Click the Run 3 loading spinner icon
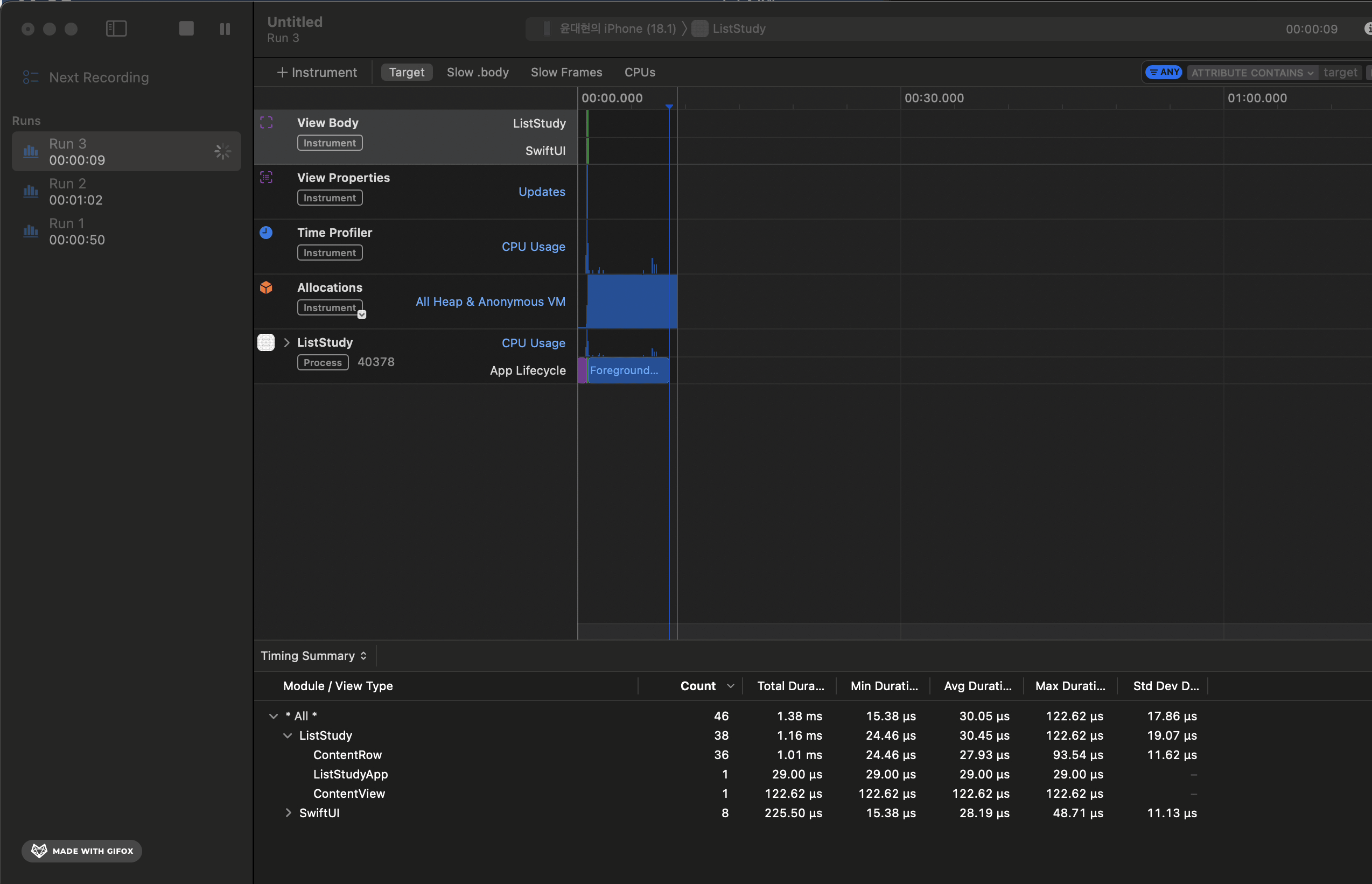The image size is (1372, 884). click(223, 151)
